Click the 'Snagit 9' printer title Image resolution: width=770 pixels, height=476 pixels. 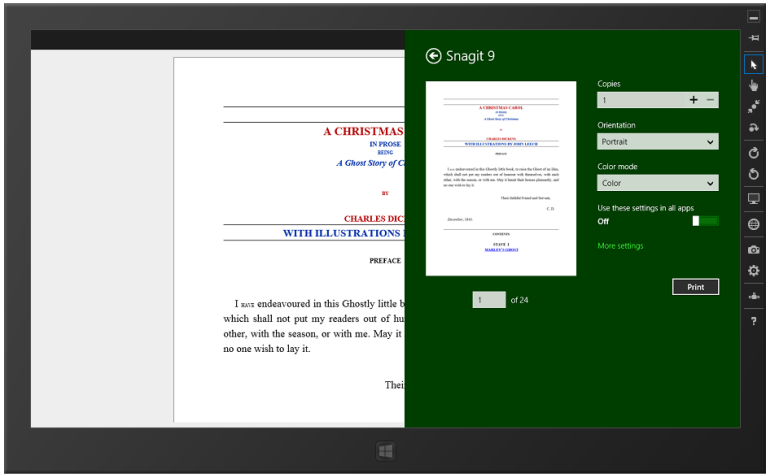[470, 56]
